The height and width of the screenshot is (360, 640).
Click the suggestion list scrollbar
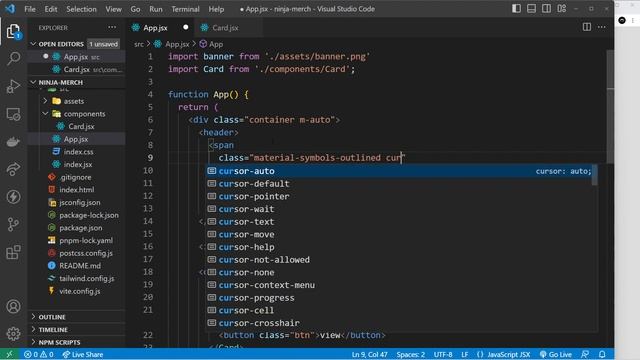coord(595,175)
